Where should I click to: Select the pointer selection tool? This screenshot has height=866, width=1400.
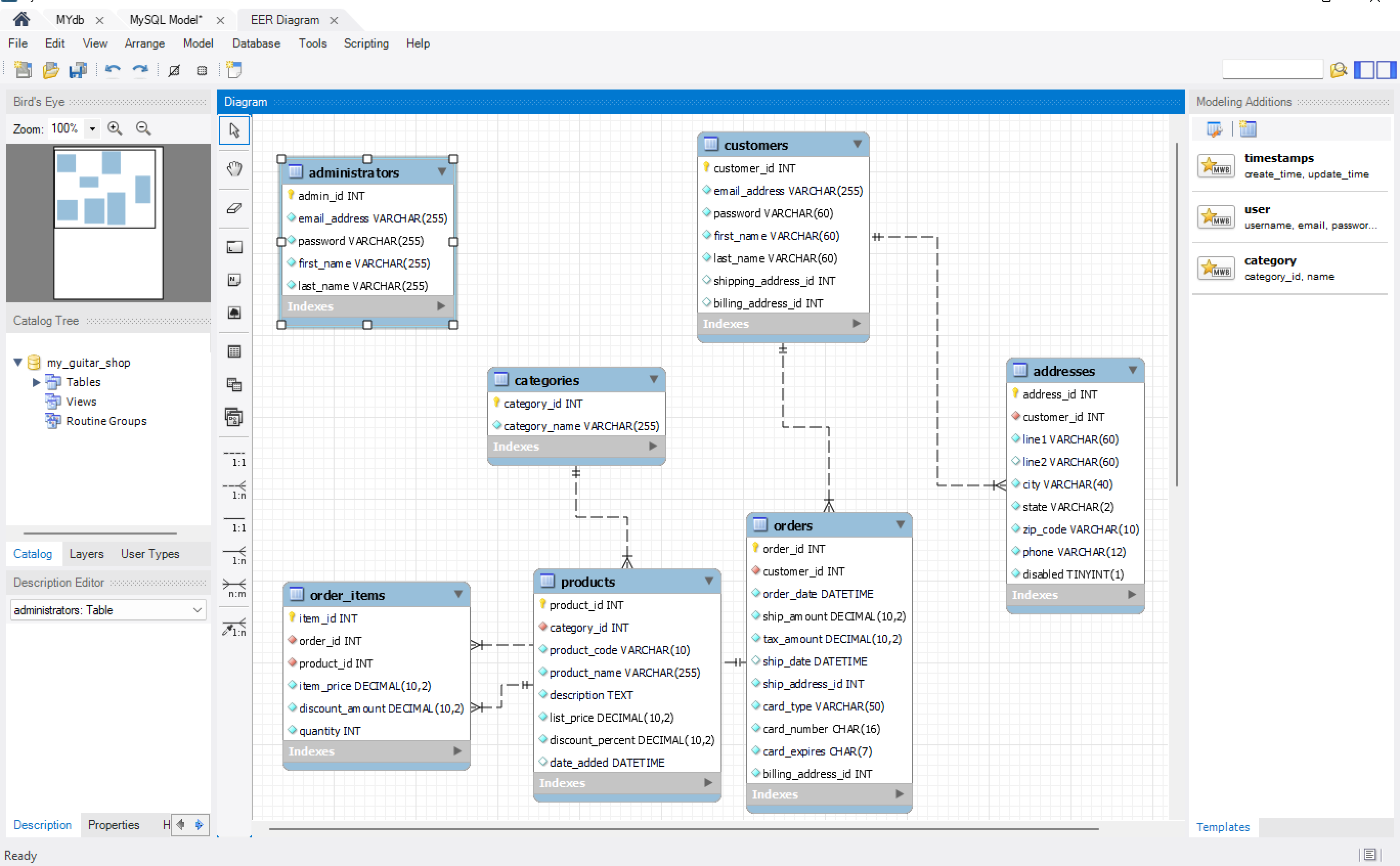pos(234,130)
